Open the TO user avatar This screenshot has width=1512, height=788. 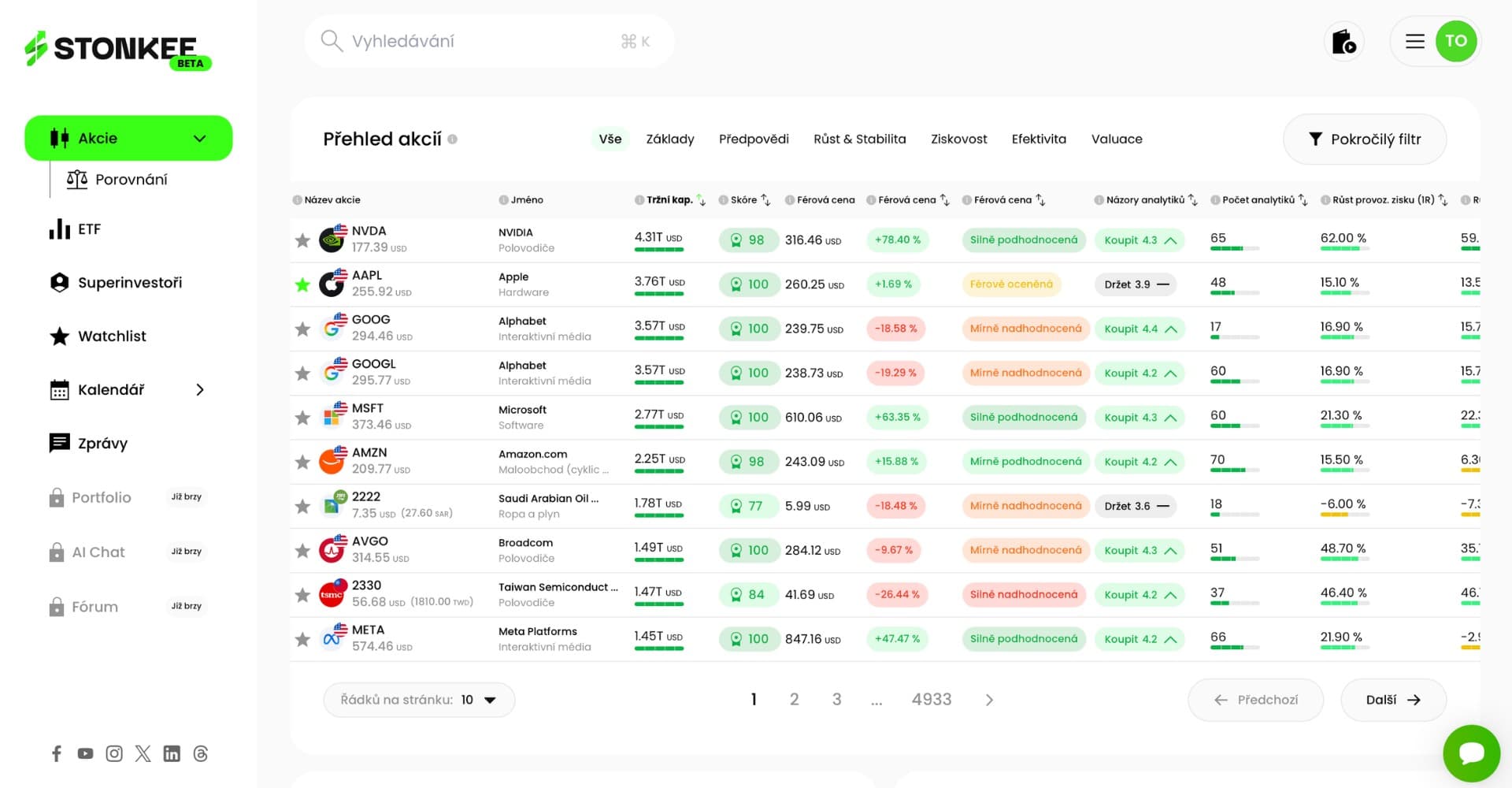[x=1456, y=41]
